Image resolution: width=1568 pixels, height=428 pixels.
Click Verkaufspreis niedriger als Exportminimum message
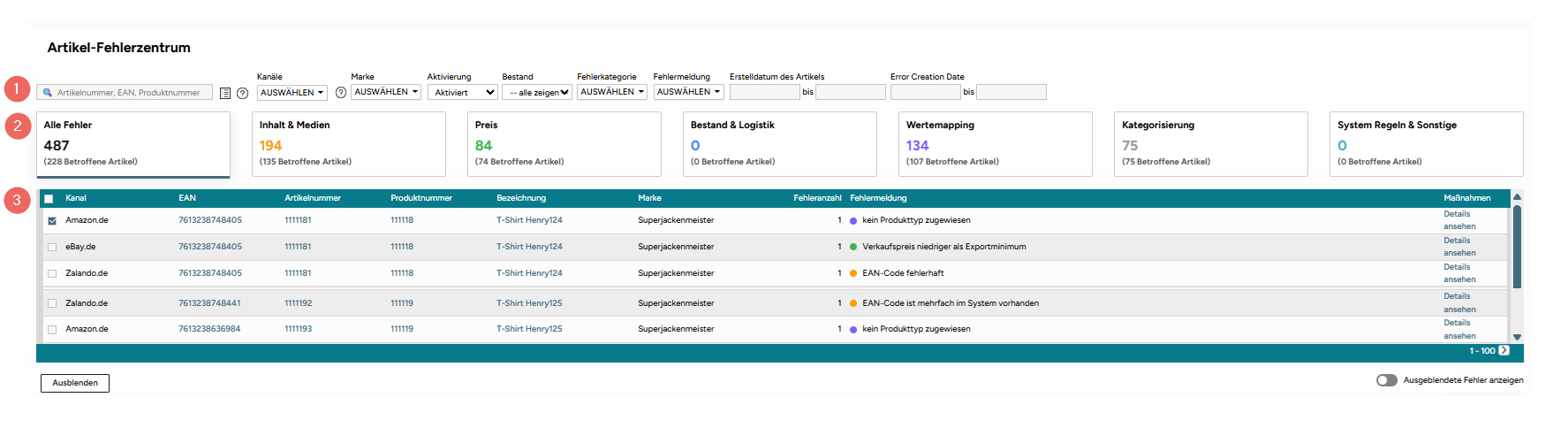point(944,247)
